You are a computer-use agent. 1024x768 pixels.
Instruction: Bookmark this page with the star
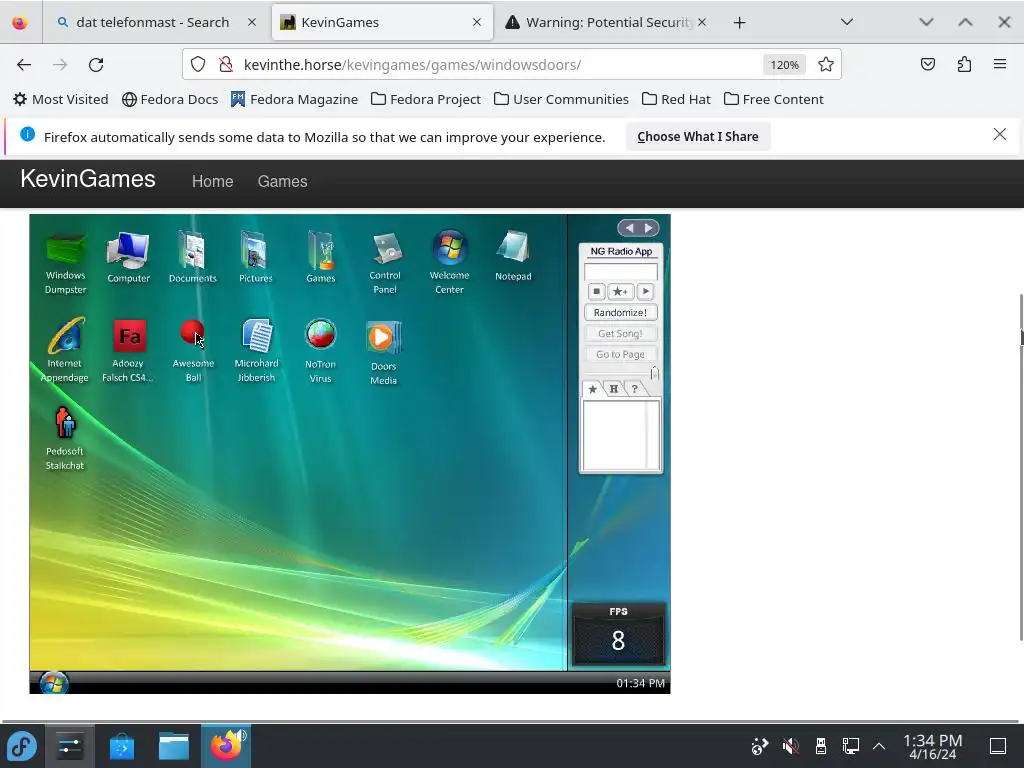click(825, 65)
